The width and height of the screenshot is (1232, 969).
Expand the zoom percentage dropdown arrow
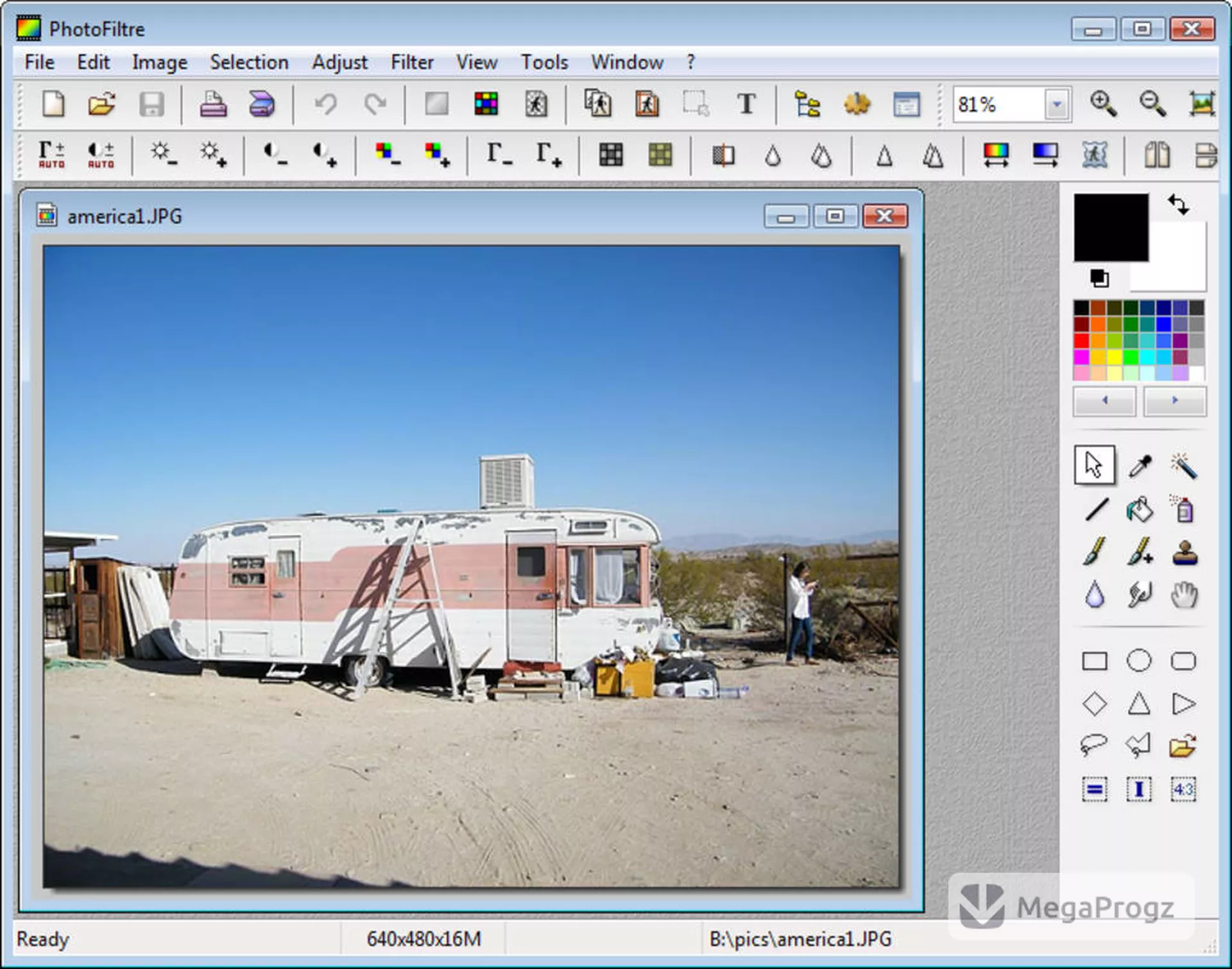tap(1056, 105)
